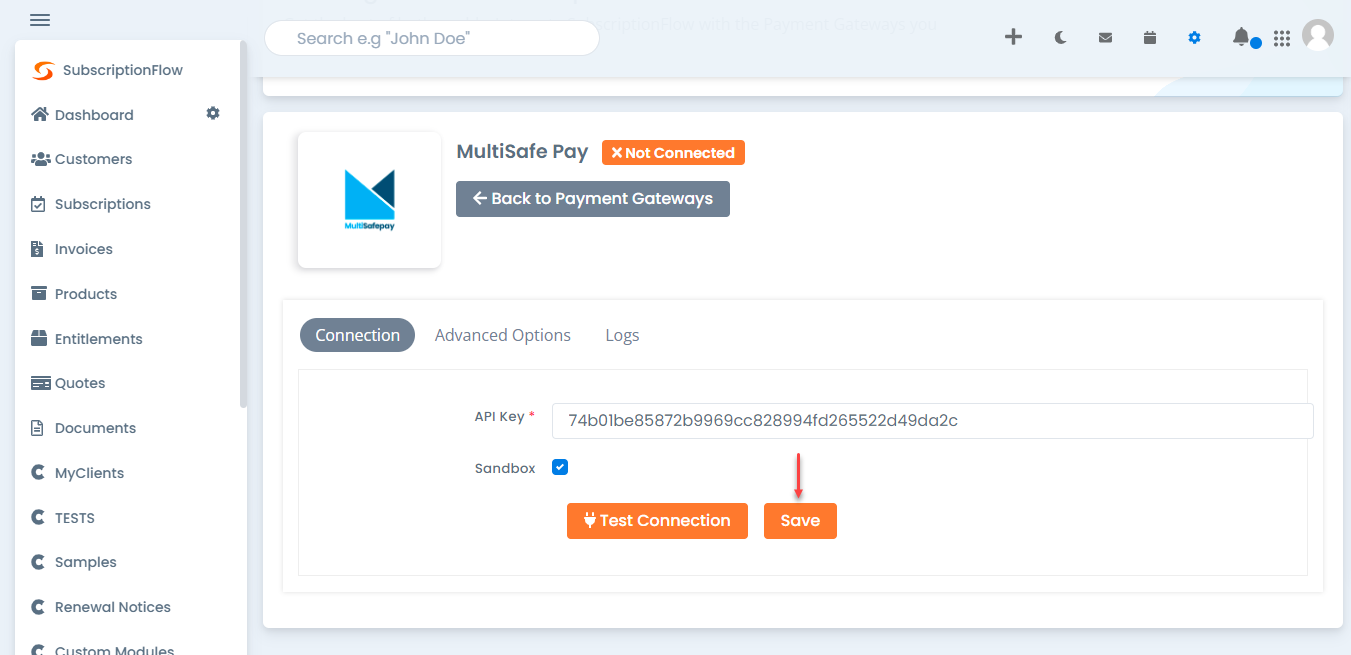Switch to the Connection tab

(x=357, y=335)
